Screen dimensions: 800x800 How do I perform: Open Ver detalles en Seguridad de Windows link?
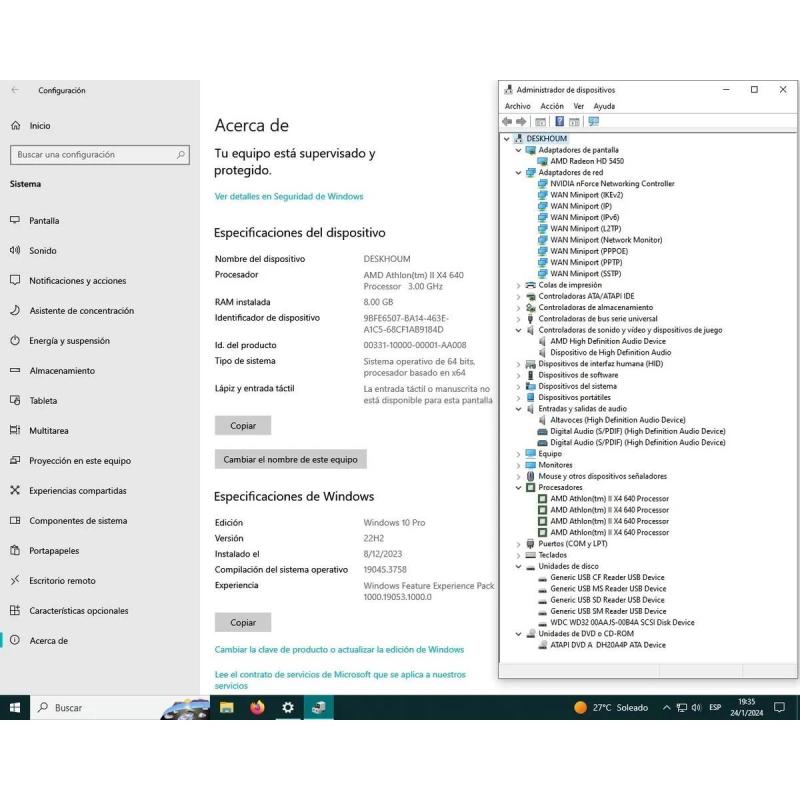[289, 196]
